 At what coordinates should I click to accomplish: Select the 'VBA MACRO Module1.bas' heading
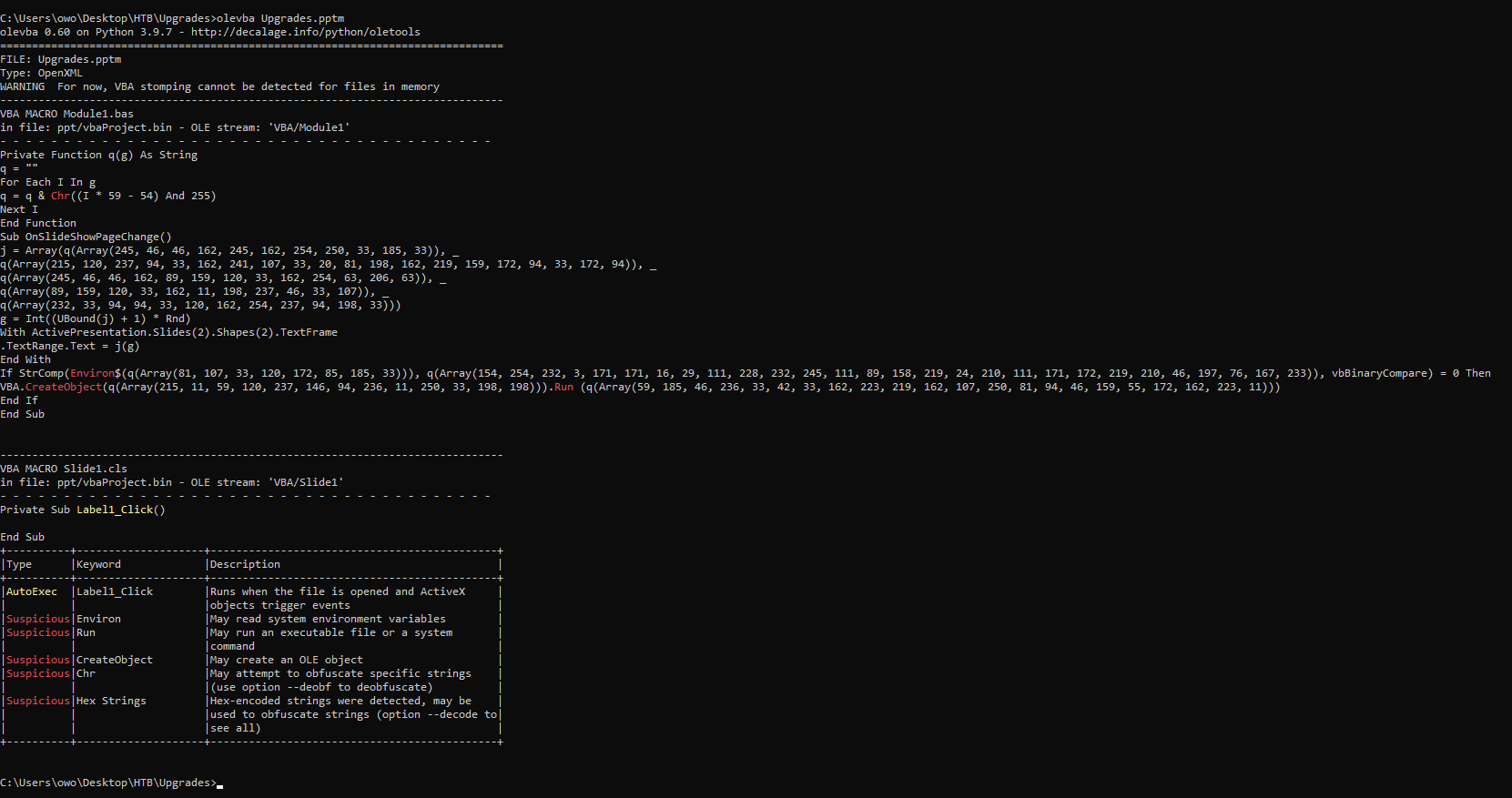click(66, 114)
